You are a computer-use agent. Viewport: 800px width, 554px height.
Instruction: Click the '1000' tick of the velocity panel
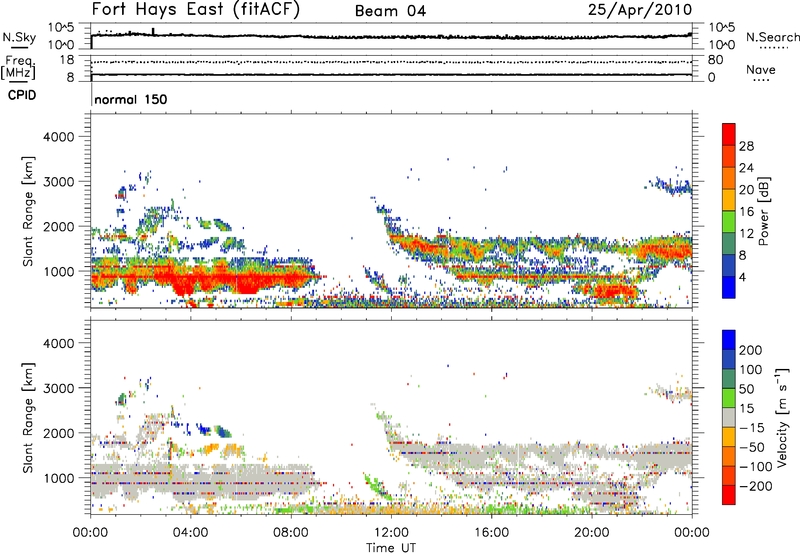59,478
